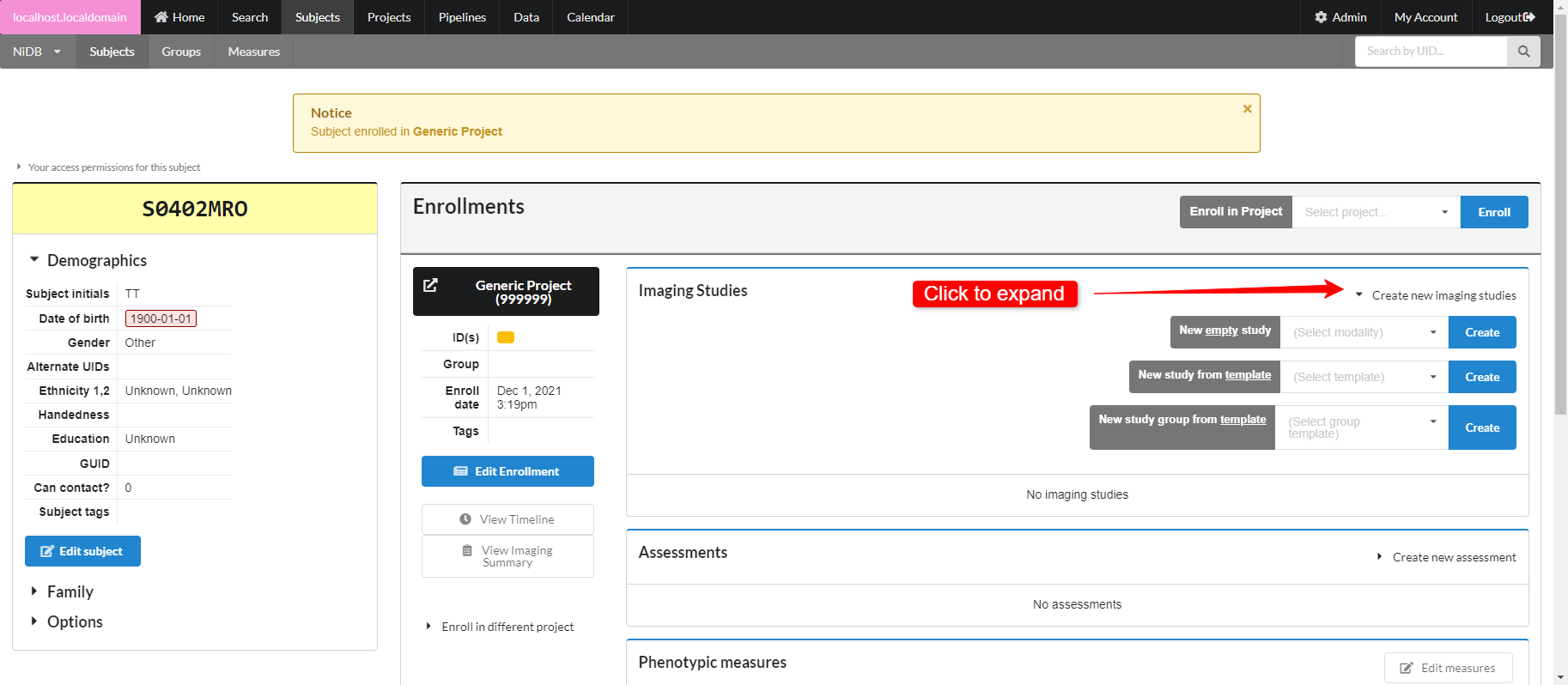Image resolution: width=1568 pixels, height=685 pixels.
Task: Open the Select template dropdown
Action: click(1364, 377)
